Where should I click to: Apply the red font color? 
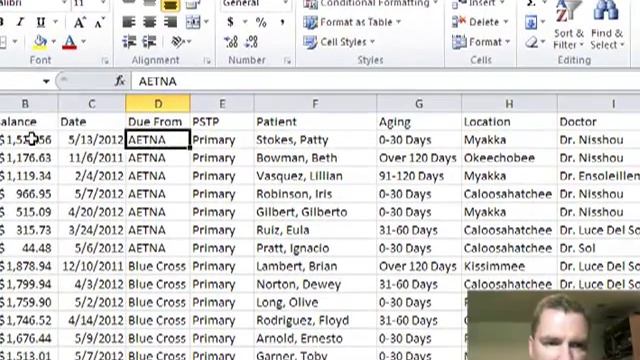point(69,42)
